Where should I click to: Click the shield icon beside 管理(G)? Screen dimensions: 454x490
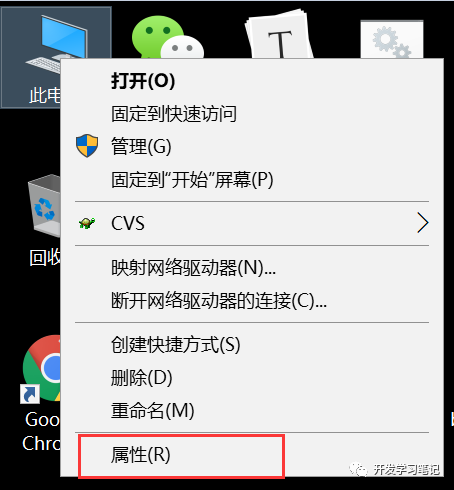point(87,146)
